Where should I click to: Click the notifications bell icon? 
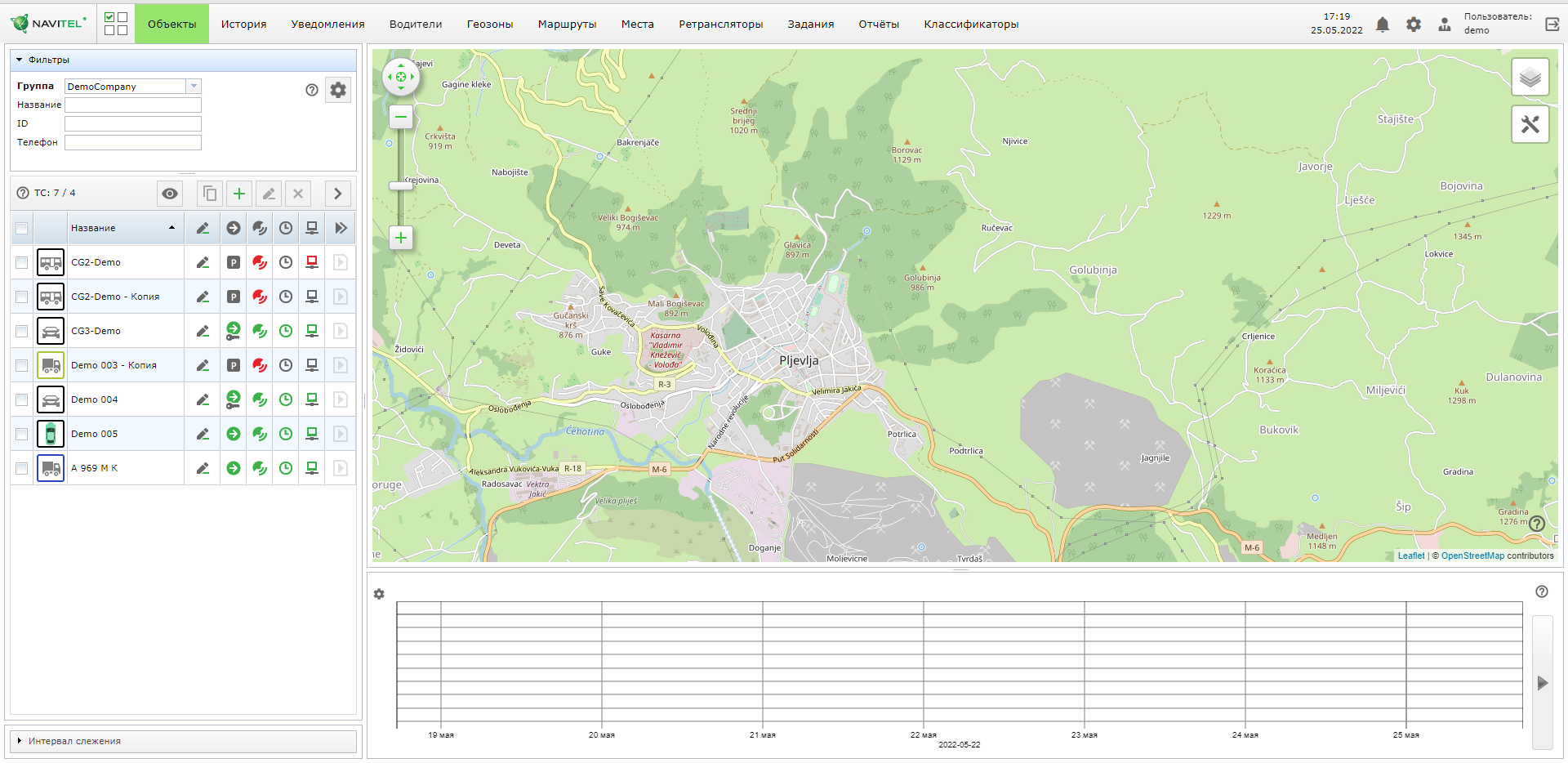click(x=1382, y=25)
